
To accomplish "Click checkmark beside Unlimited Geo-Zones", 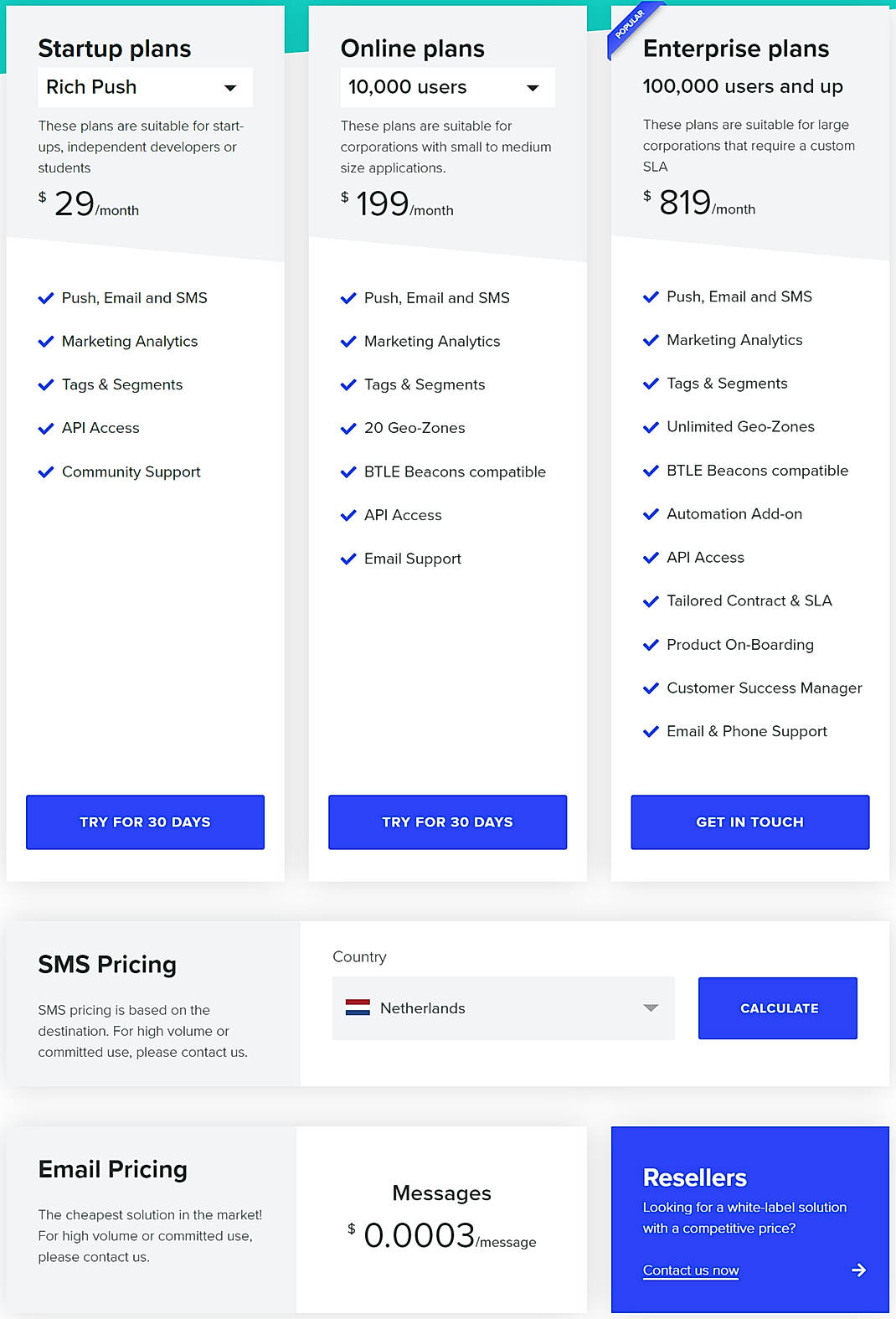I will (651, 427).
